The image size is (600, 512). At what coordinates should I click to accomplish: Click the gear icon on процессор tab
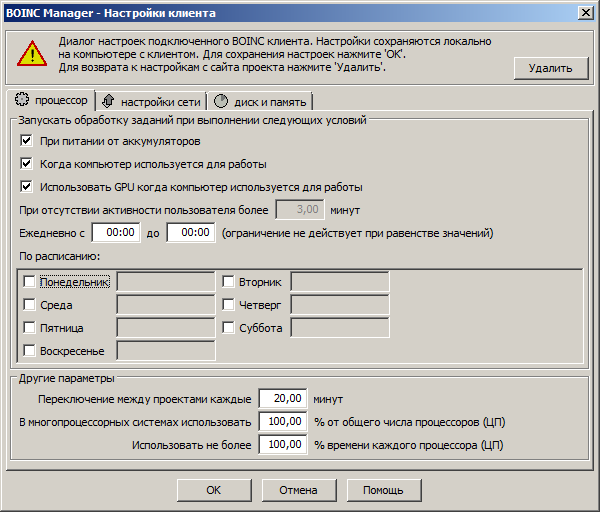pos(22,100)
